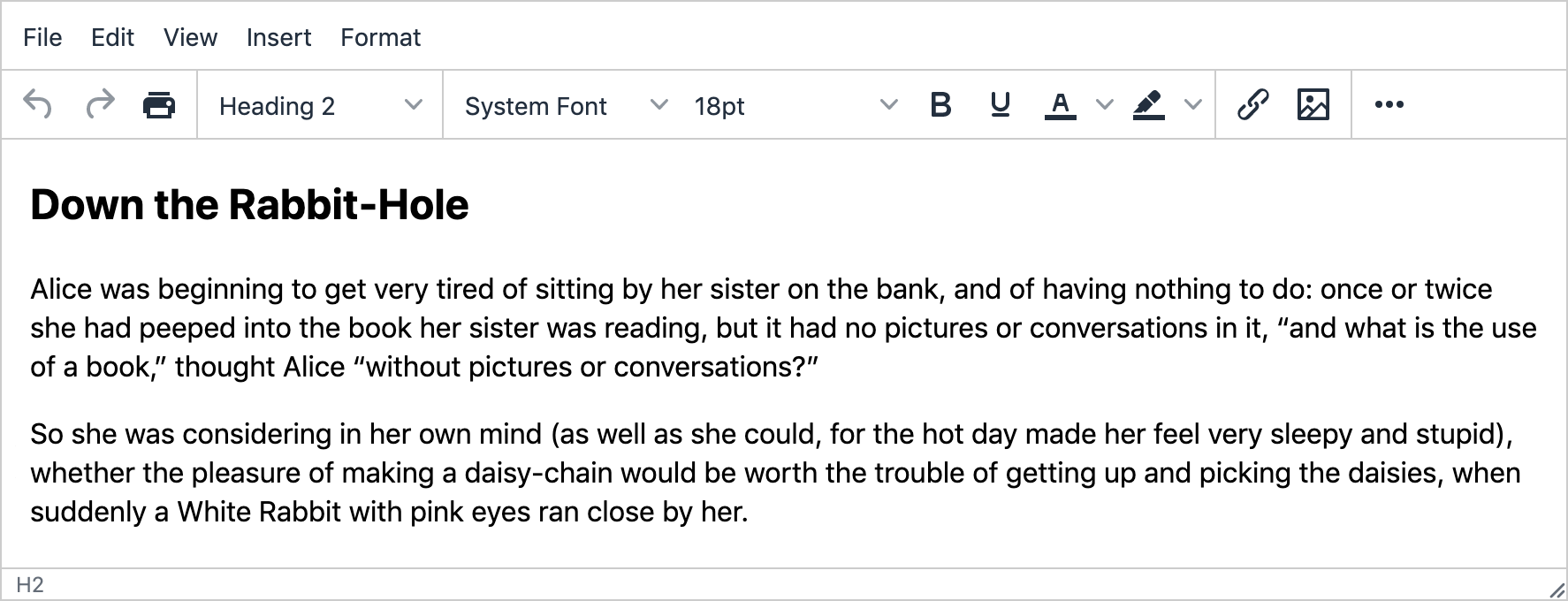
Task: Expand the text color picker chevron
Action: point(1104,104)
